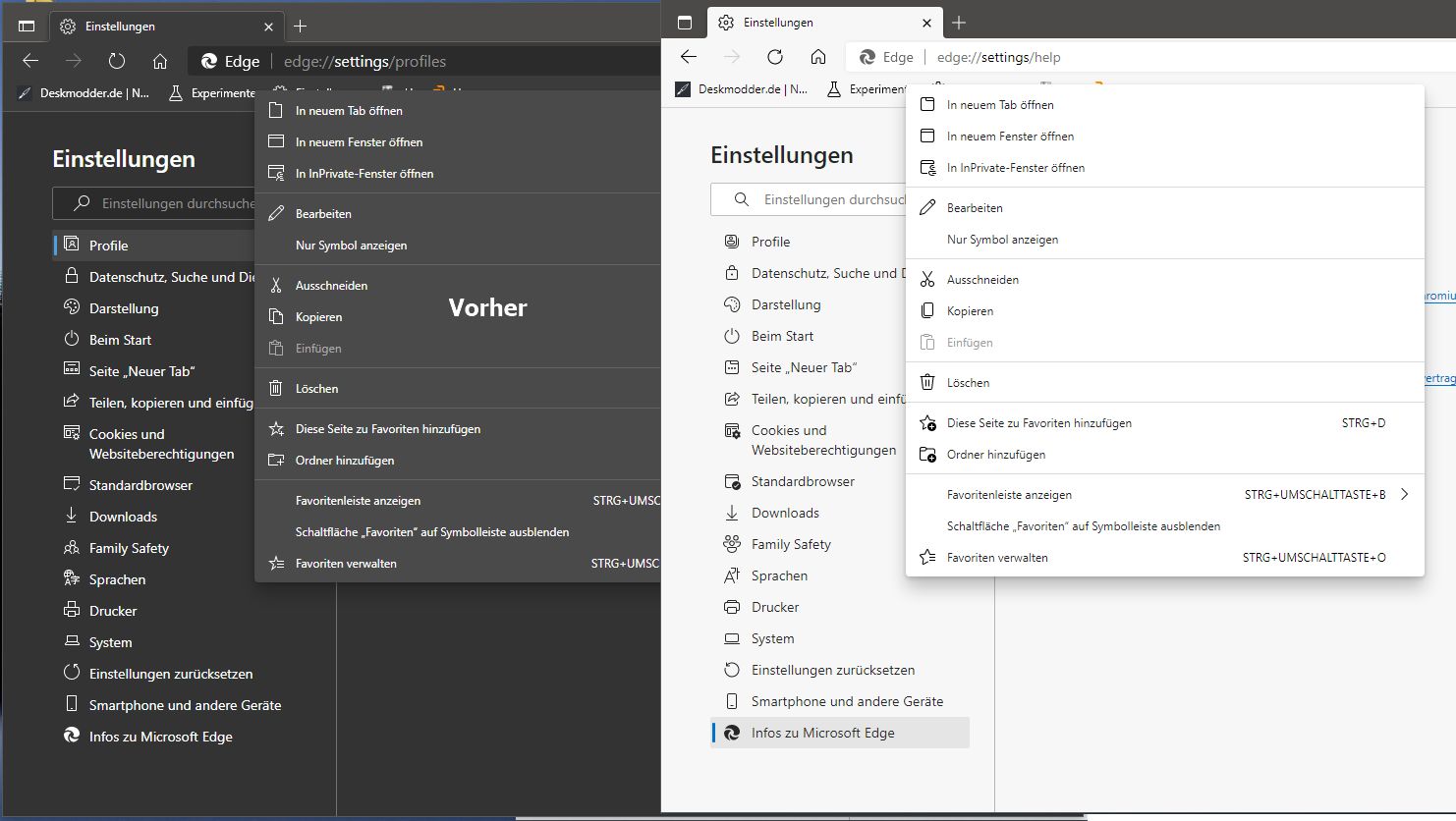Viewport: 1456px width, 821px height.
Task: Click In InPrivate-Fenster öffnen in light context menu
Action: (1015, 168)
